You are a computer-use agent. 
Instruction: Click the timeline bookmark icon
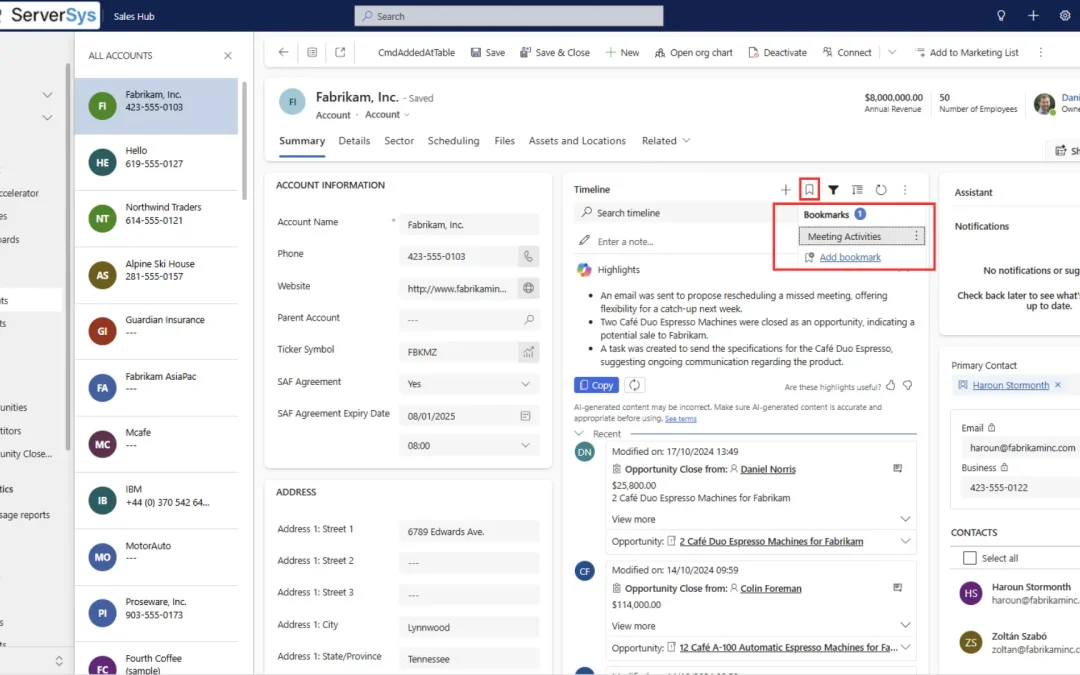[x=809, y=189]
